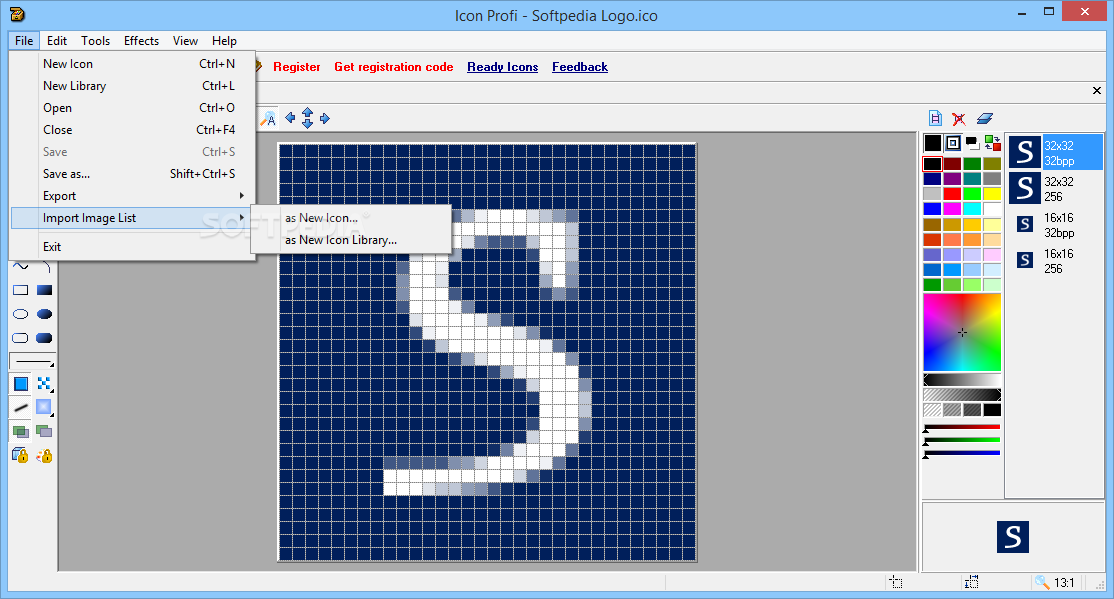Select the 16x16 32bpp image format
This screenshot has height=599, width=1114.
[x=1056, y=225]
